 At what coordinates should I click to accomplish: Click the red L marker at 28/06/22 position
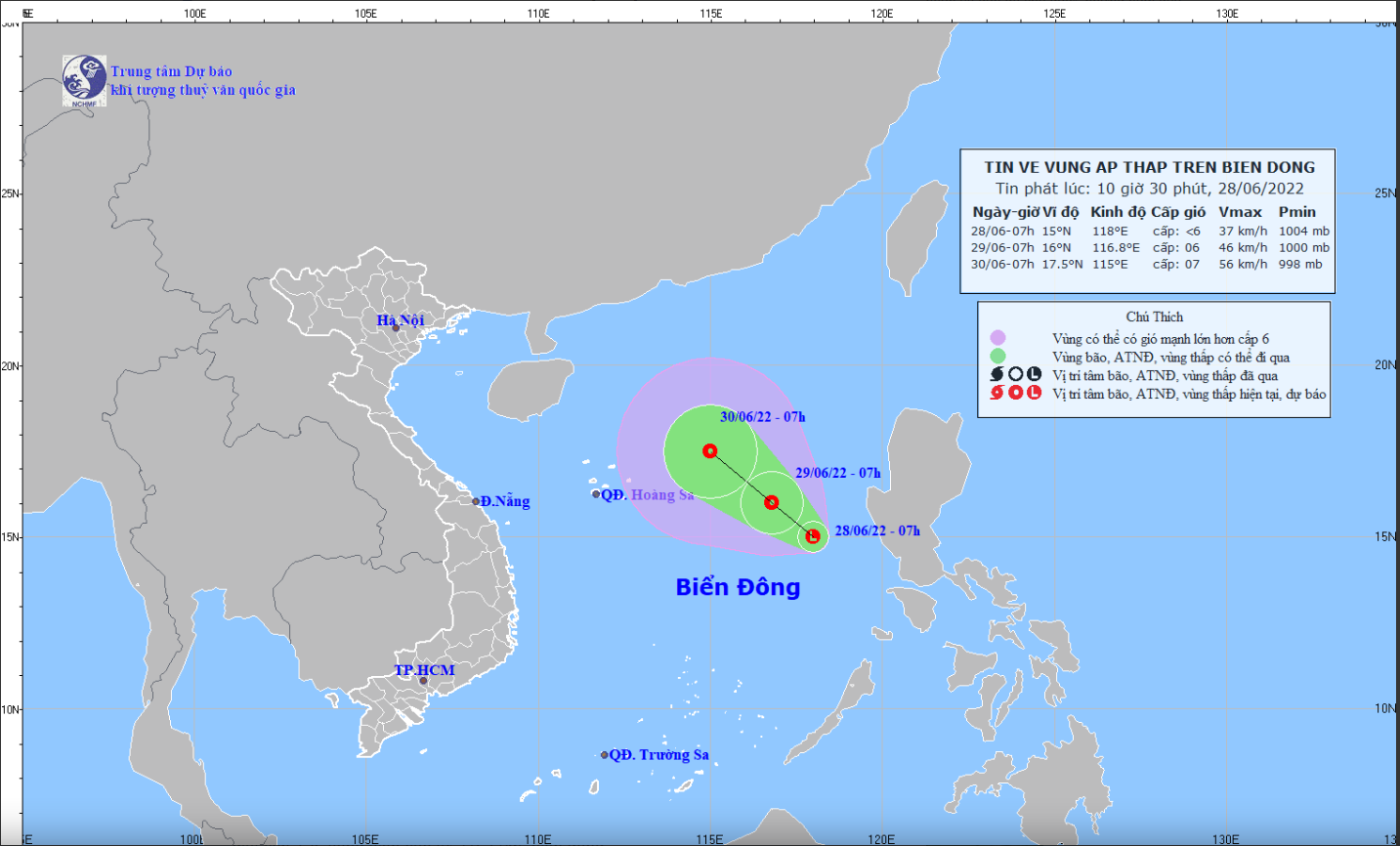coord(813,535)
